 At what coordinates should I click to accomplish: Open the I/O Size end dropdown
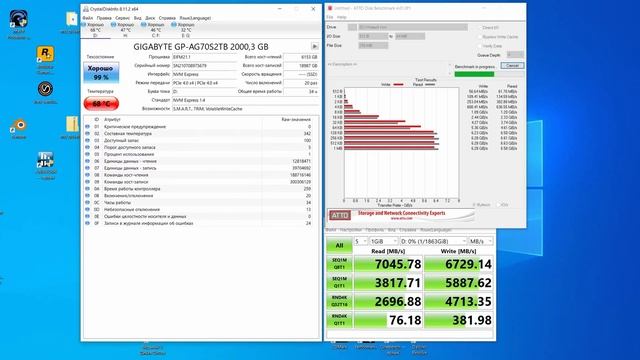click(x=410, y=36)
